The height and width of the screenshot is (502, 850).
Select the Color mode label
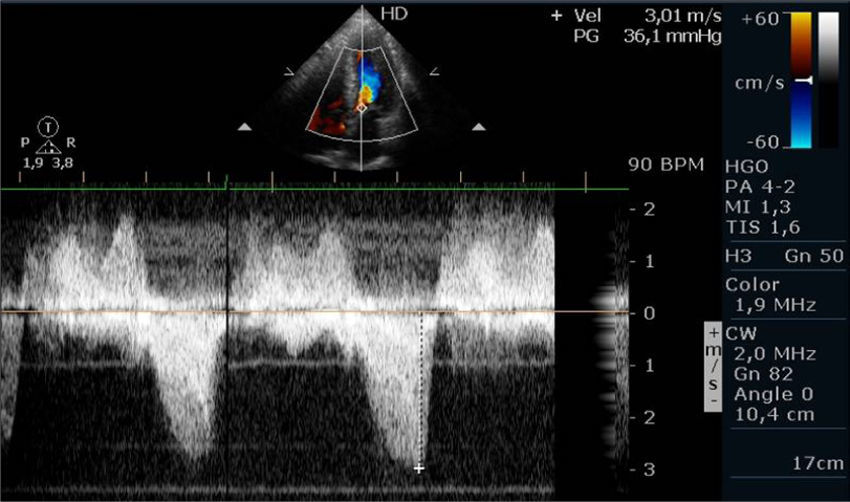(x=752, y=284)
